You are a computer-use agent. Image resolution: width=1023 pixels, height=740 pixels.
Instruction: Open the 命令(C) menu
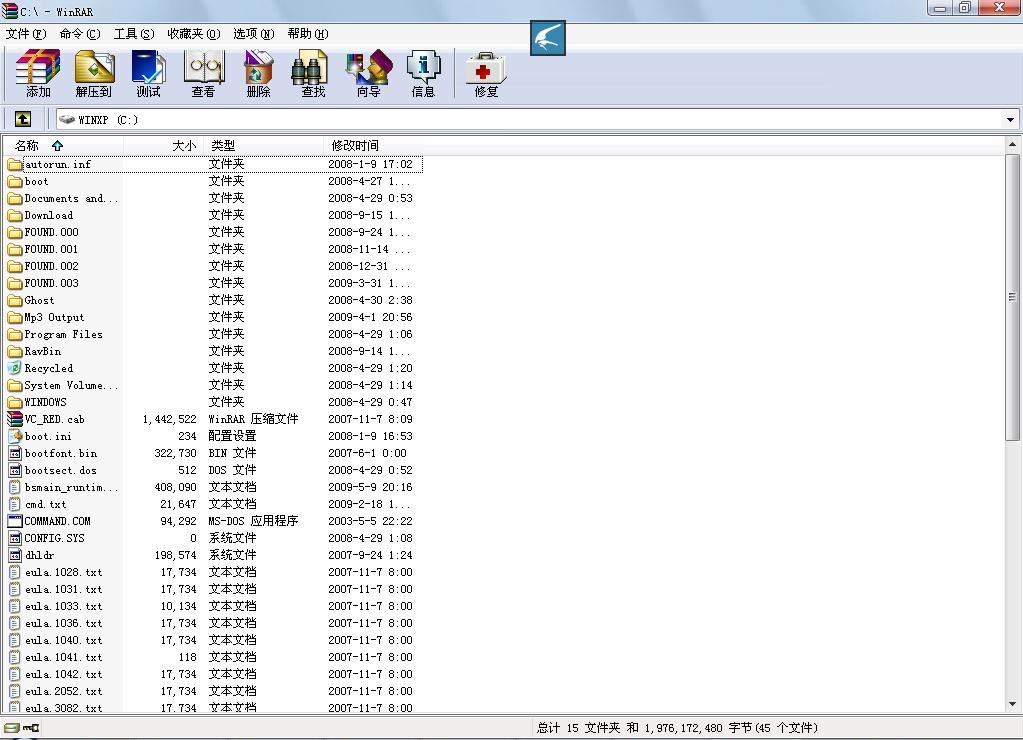pos(80,34)
